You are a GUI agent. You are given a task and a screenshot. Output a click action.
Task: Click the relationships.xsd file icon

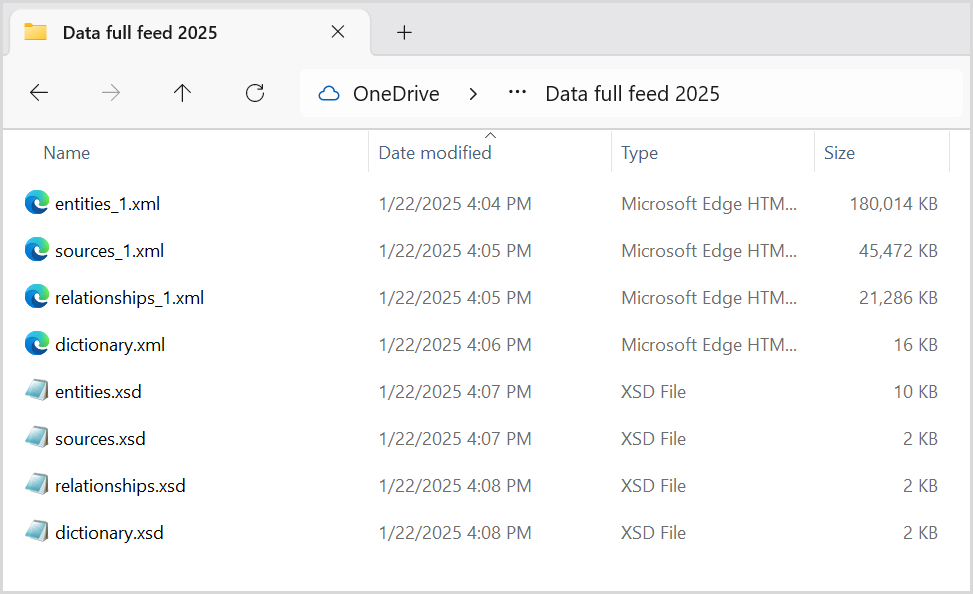35,485
